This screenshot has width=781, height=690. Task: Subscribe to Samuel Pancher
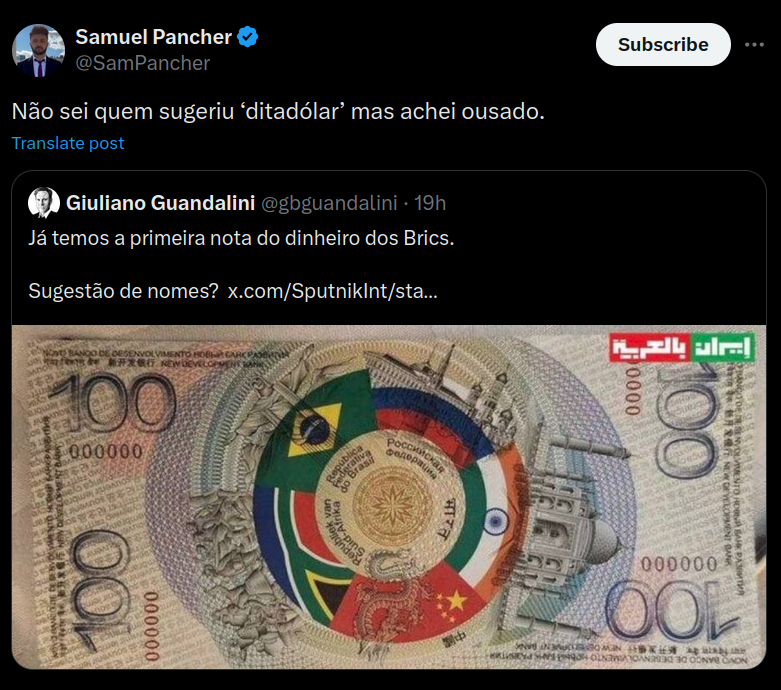663,44
